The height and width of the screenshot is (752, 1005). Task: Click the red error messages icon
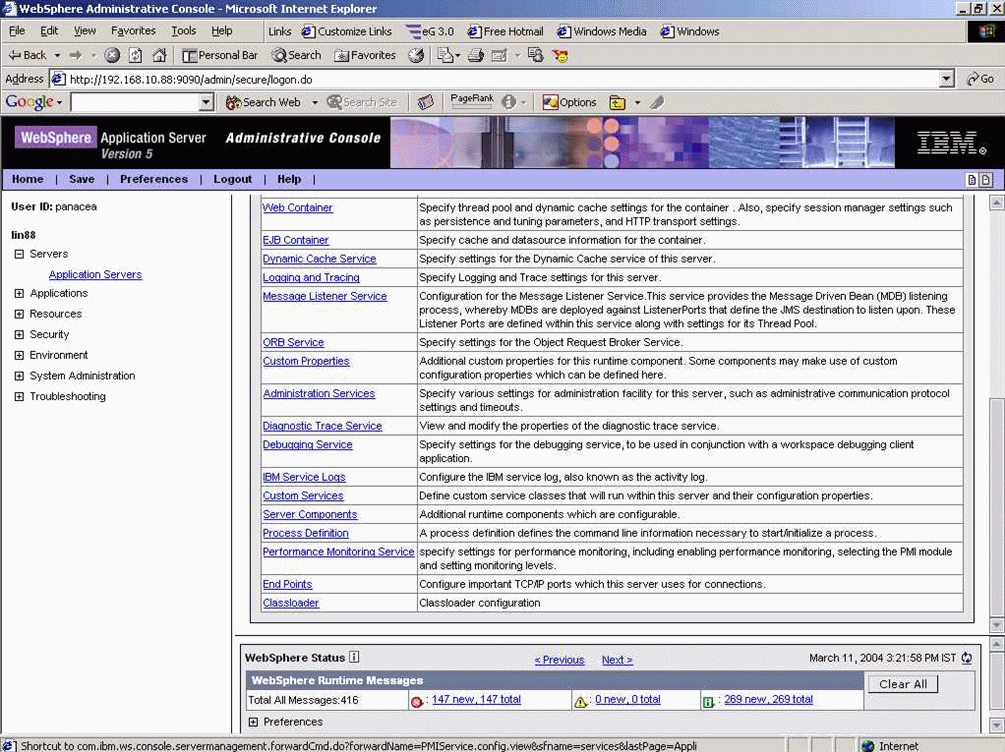(417, 702)
